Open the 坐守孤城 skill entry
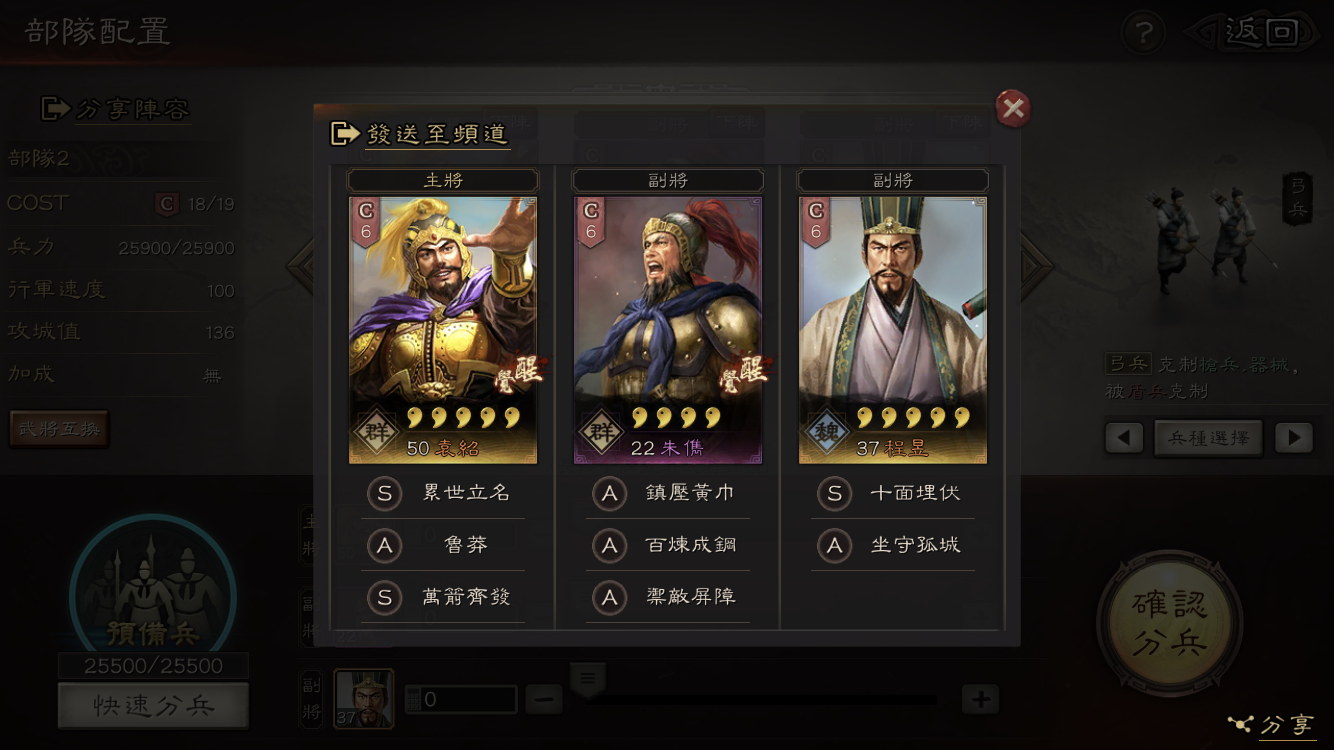This screenshot has height=750, width=1334. click(893, 545)
